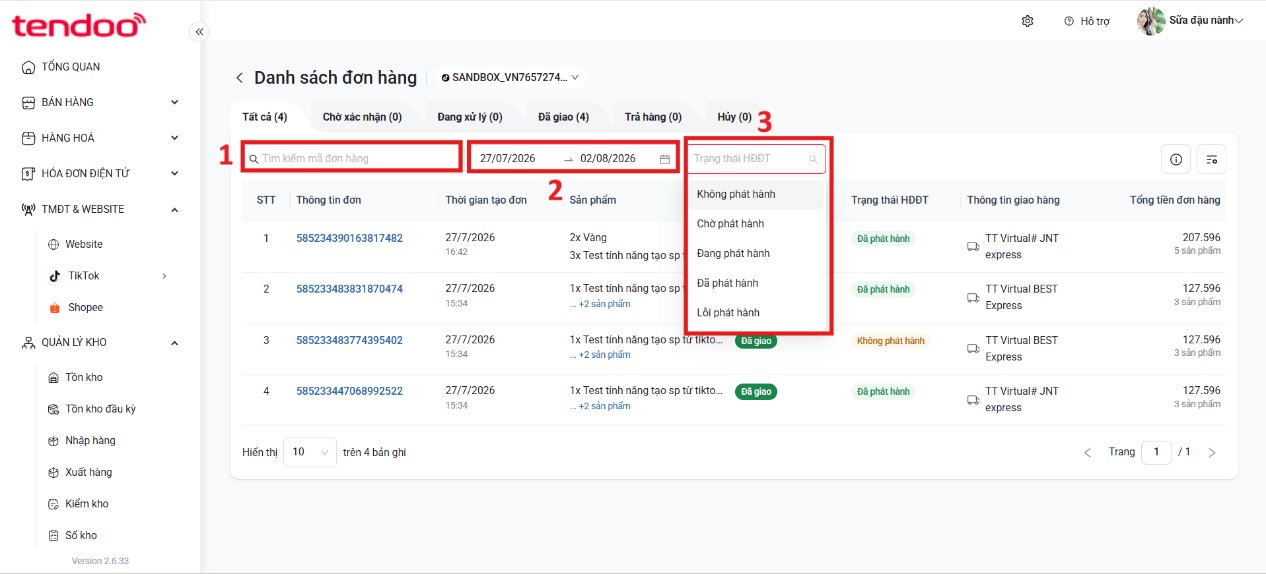The image size is (1266, 574).
Task: Go back using the arrow beside Danh sách đơn hàng
Action: coord(239,78)
